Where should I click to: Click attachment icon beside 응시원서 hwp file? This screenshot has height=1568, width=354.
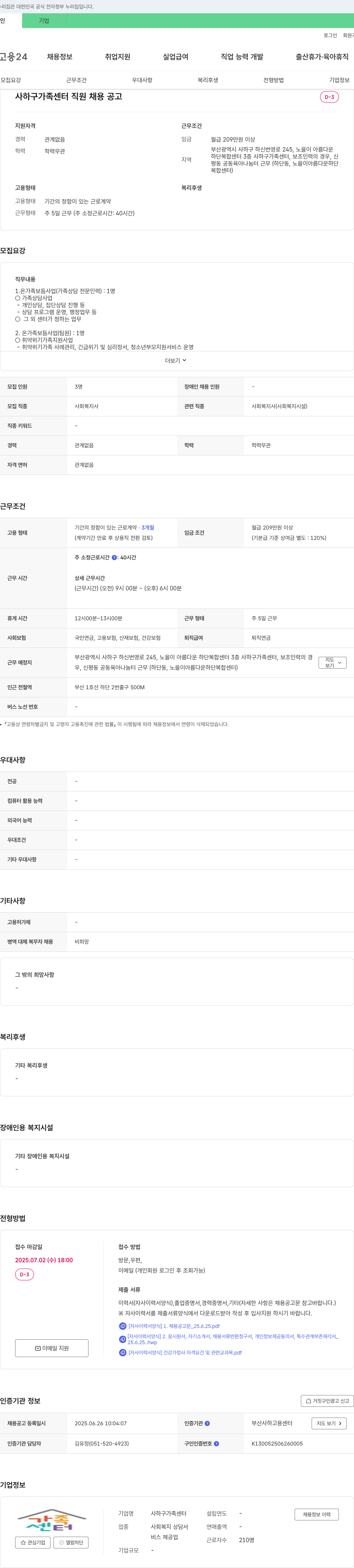[123, 1339]
